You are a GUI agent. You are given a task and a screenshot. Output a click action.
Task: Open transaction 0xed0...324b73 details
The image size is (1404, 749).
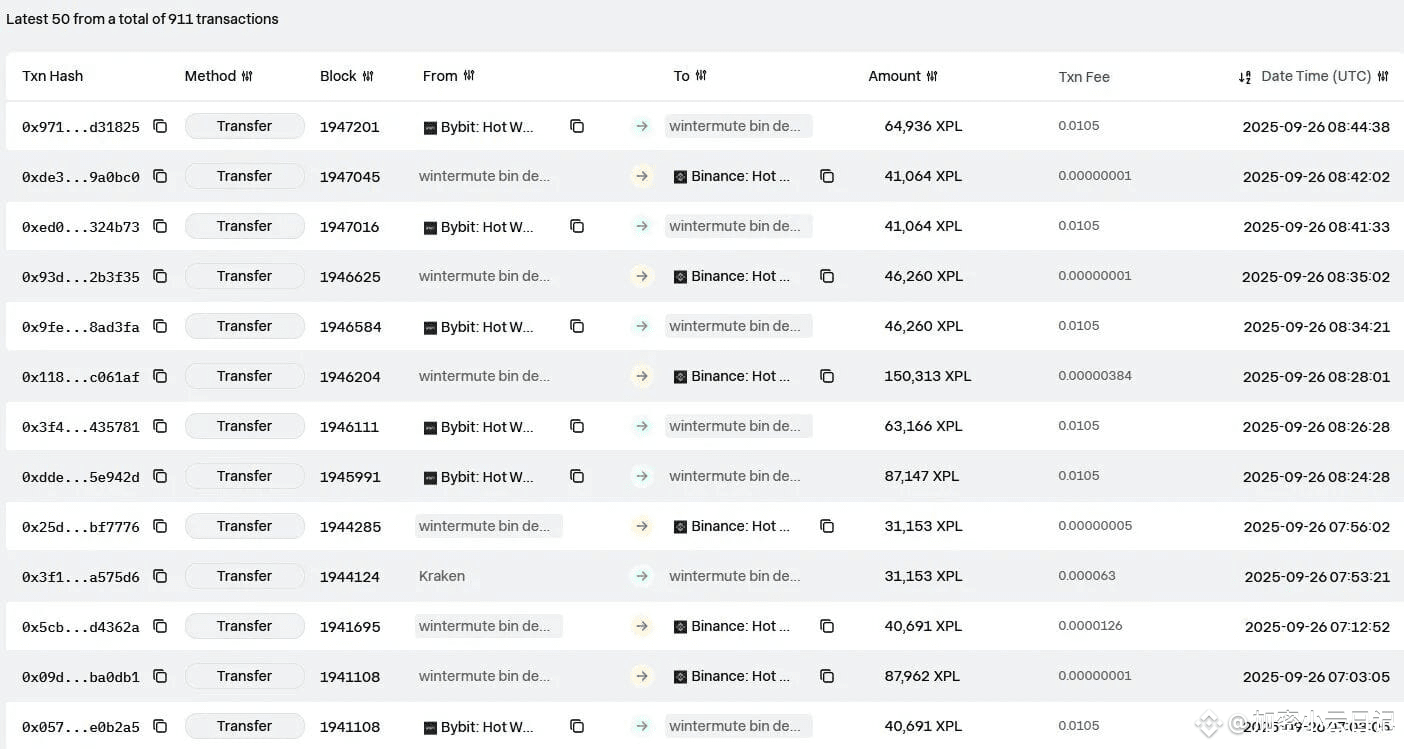point(80,227)
